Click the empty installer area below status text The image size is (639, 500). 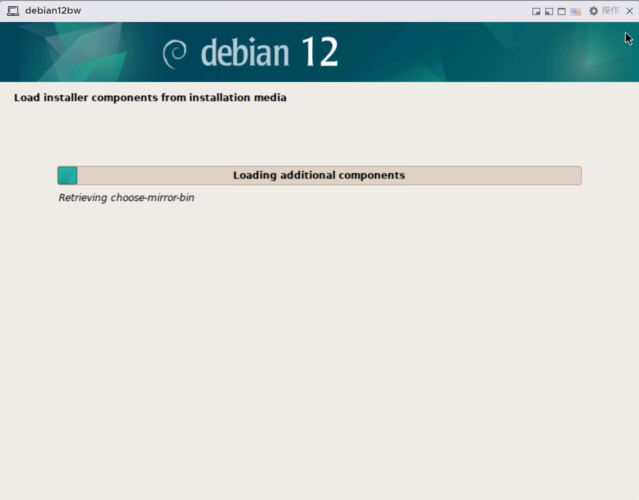[320, 350]
